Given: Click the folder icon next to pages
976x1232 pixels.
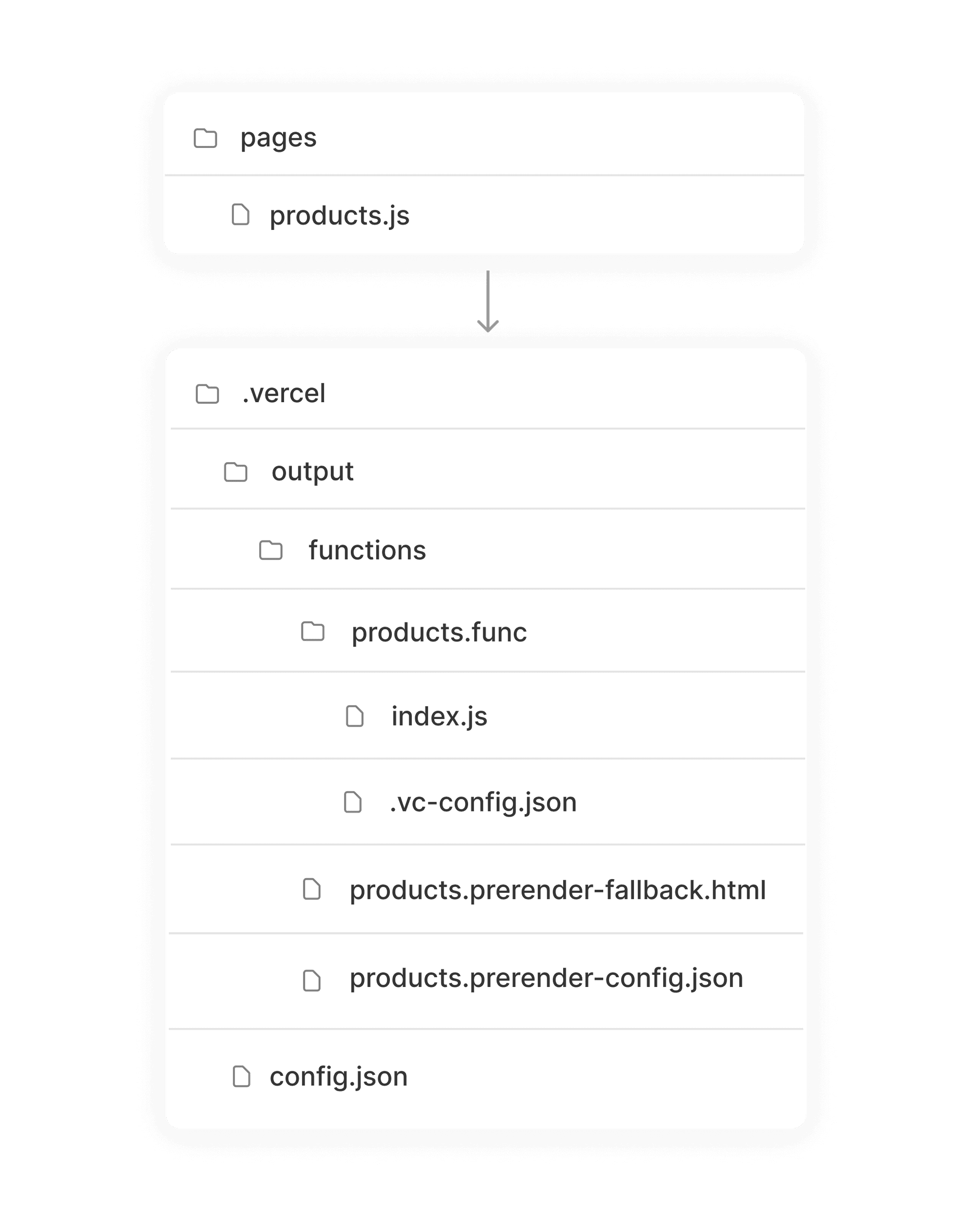Looking at the screenshot, I should [205, 138].
